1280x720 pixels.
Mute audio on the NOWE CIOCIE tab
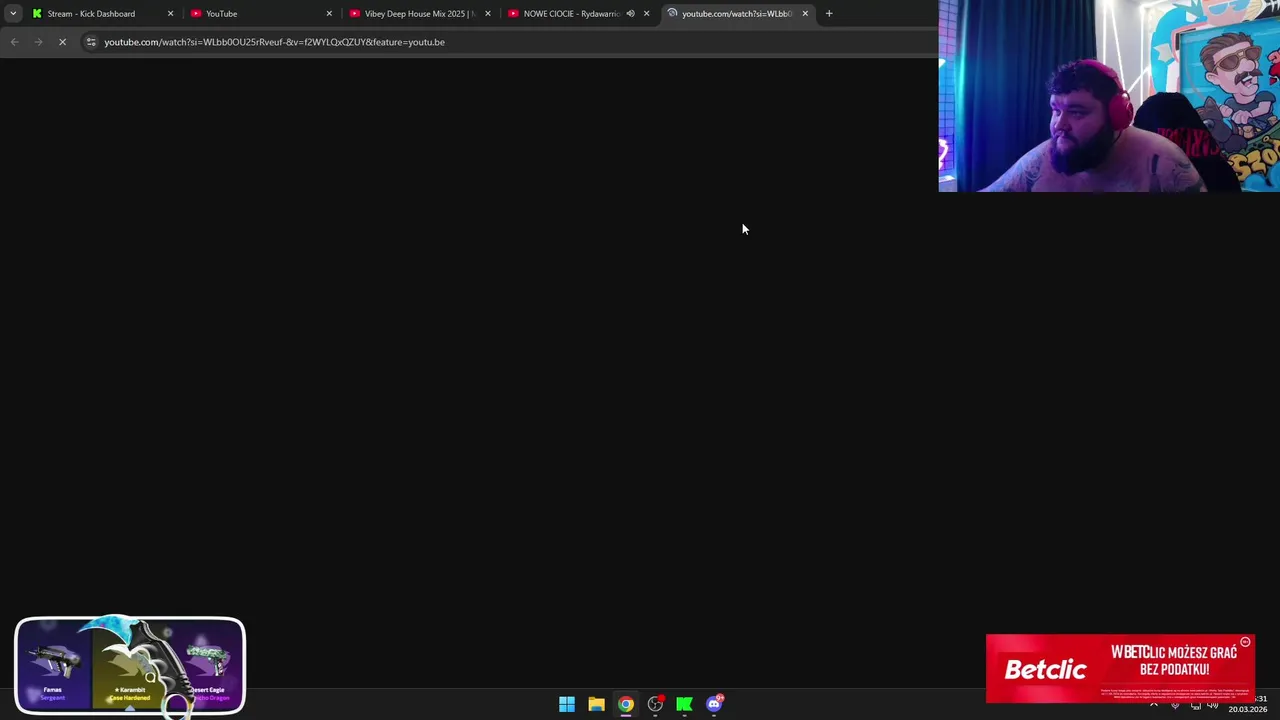click(x=630, y=13)
